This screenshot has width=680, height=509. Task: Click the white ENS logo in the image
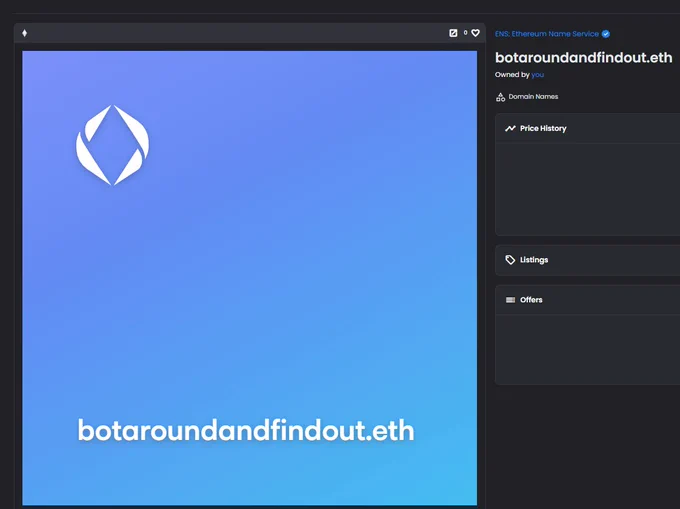click(113, 145)
